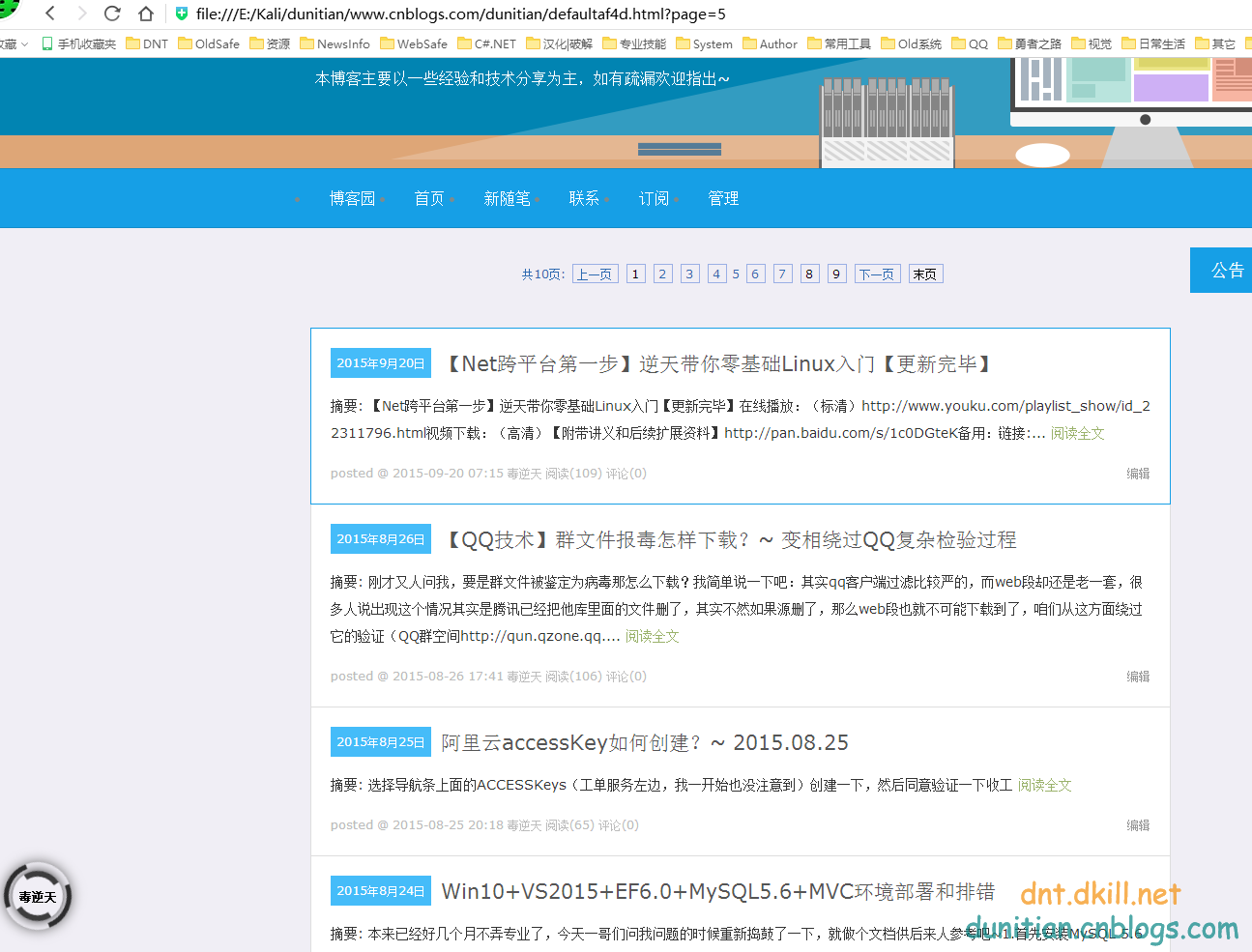This screenshot has height=952, width=1252.
Task: Click 编辑 on the 2015-08-25 post
Action: pyautogui.click(x=1138, y=825)
